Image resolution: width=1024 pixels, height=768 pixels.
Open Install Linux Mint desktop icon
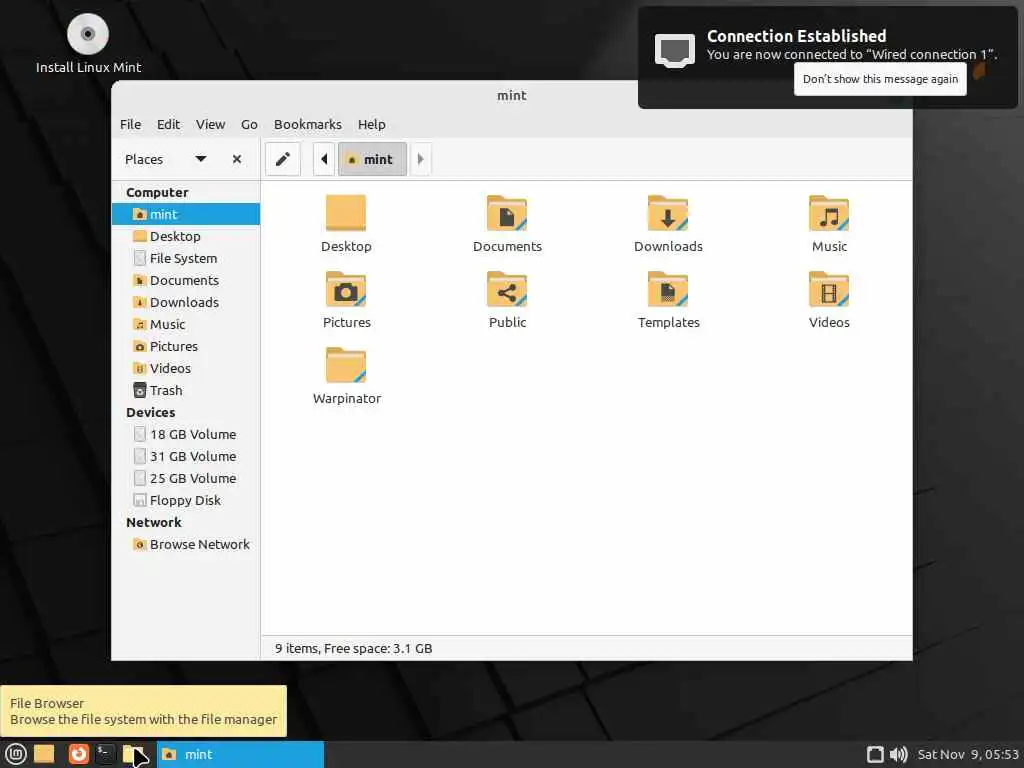click(88, 43)
